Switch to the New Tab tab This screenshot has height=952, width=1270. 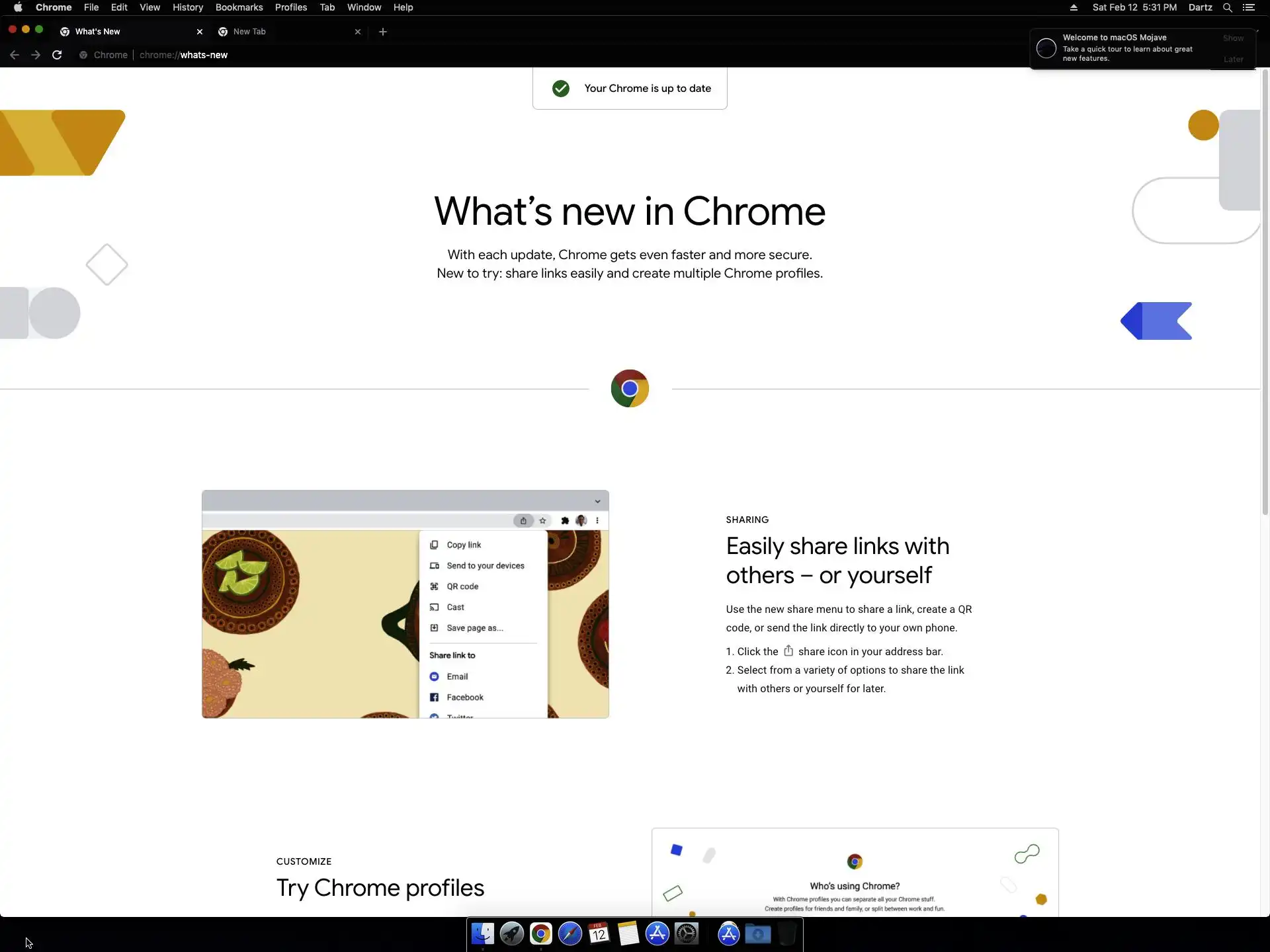284,32
